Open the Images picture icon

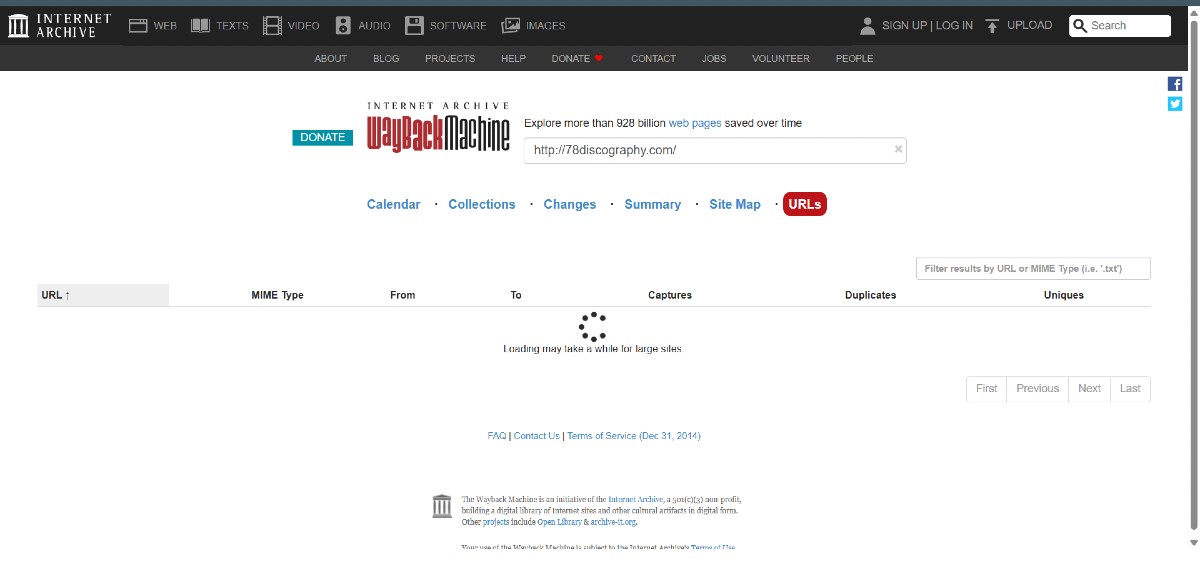(x=510, y=26)
